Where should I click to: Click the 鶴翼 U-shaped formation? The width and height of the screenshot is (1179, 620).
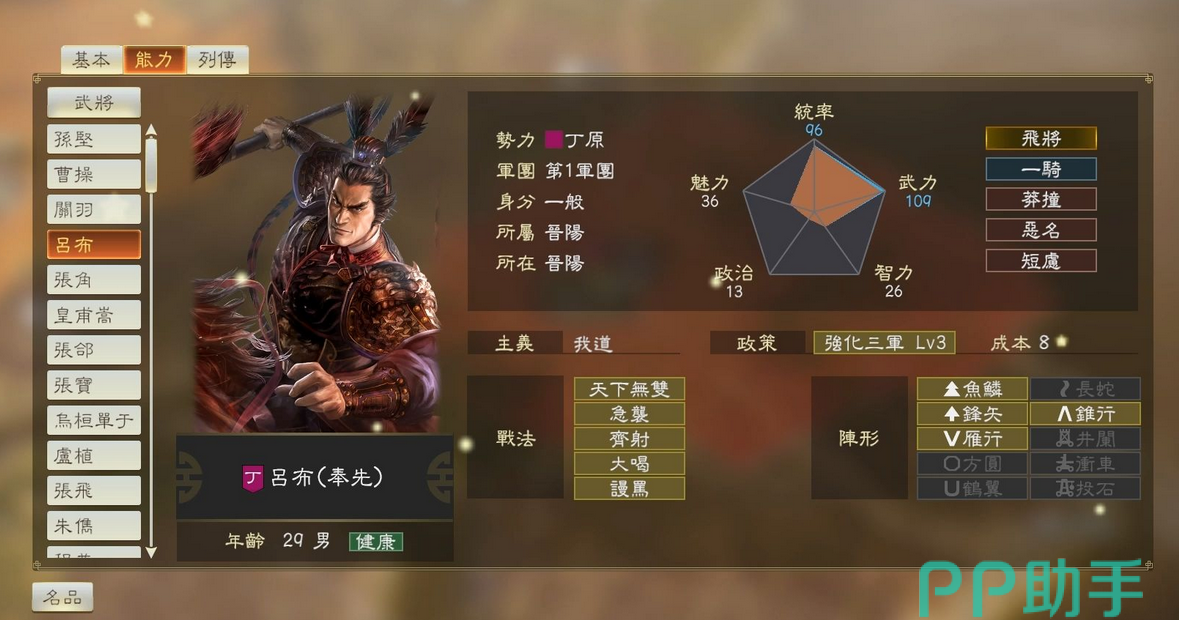pyautogui.click(x=972, y=488)
